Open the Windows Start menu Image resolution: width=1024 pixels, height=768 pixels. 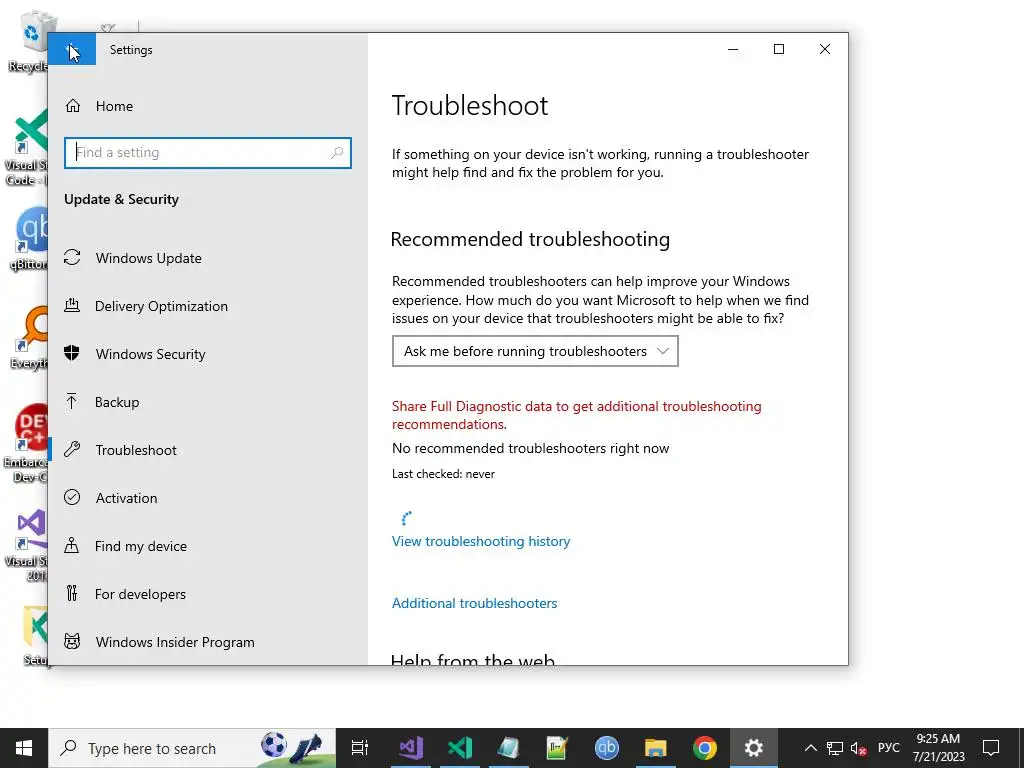point(24,748)
